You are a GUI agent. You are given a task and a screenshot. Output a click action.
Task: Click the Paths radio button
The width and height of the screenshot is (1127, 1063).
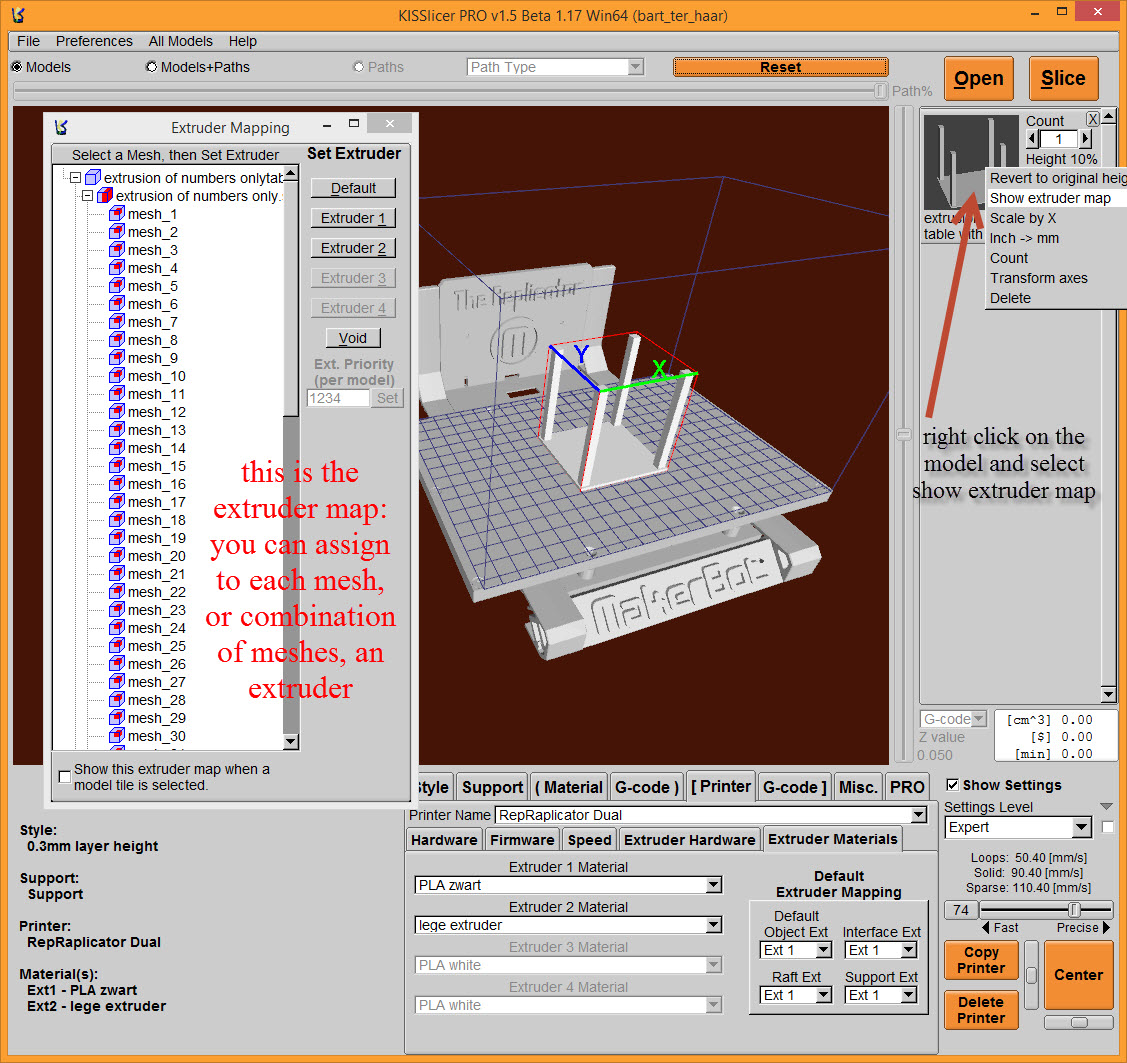tap(358, 67)
